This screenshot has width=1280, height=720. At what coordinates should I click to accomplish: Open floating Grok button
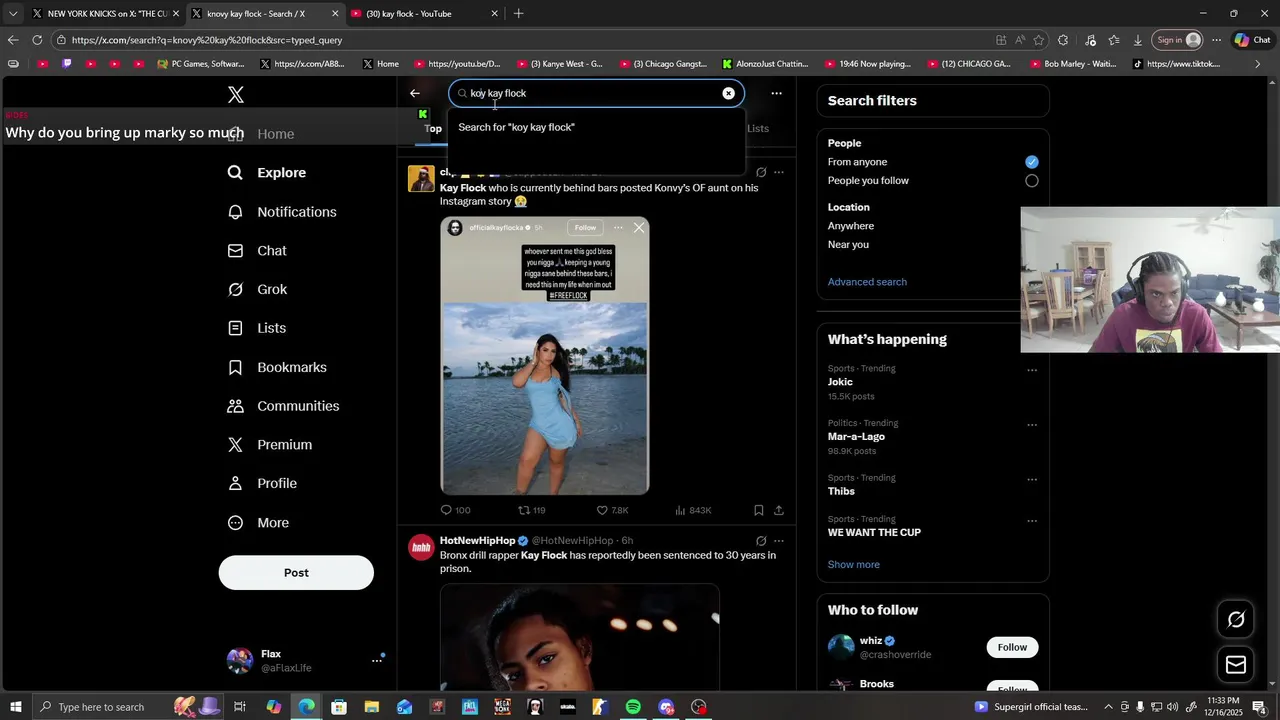click(x=1236, y=619)
